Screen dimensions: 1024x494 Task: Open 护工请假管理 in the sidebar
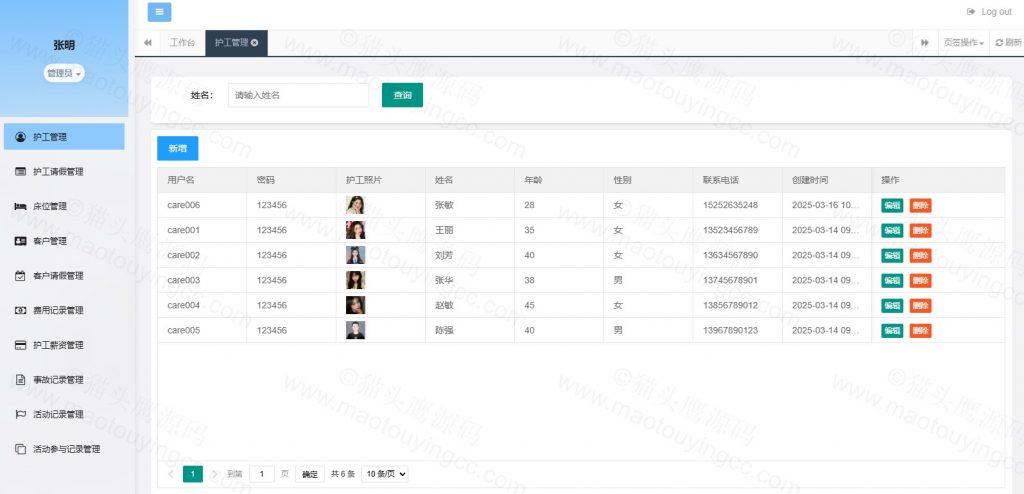pos(64,172)
